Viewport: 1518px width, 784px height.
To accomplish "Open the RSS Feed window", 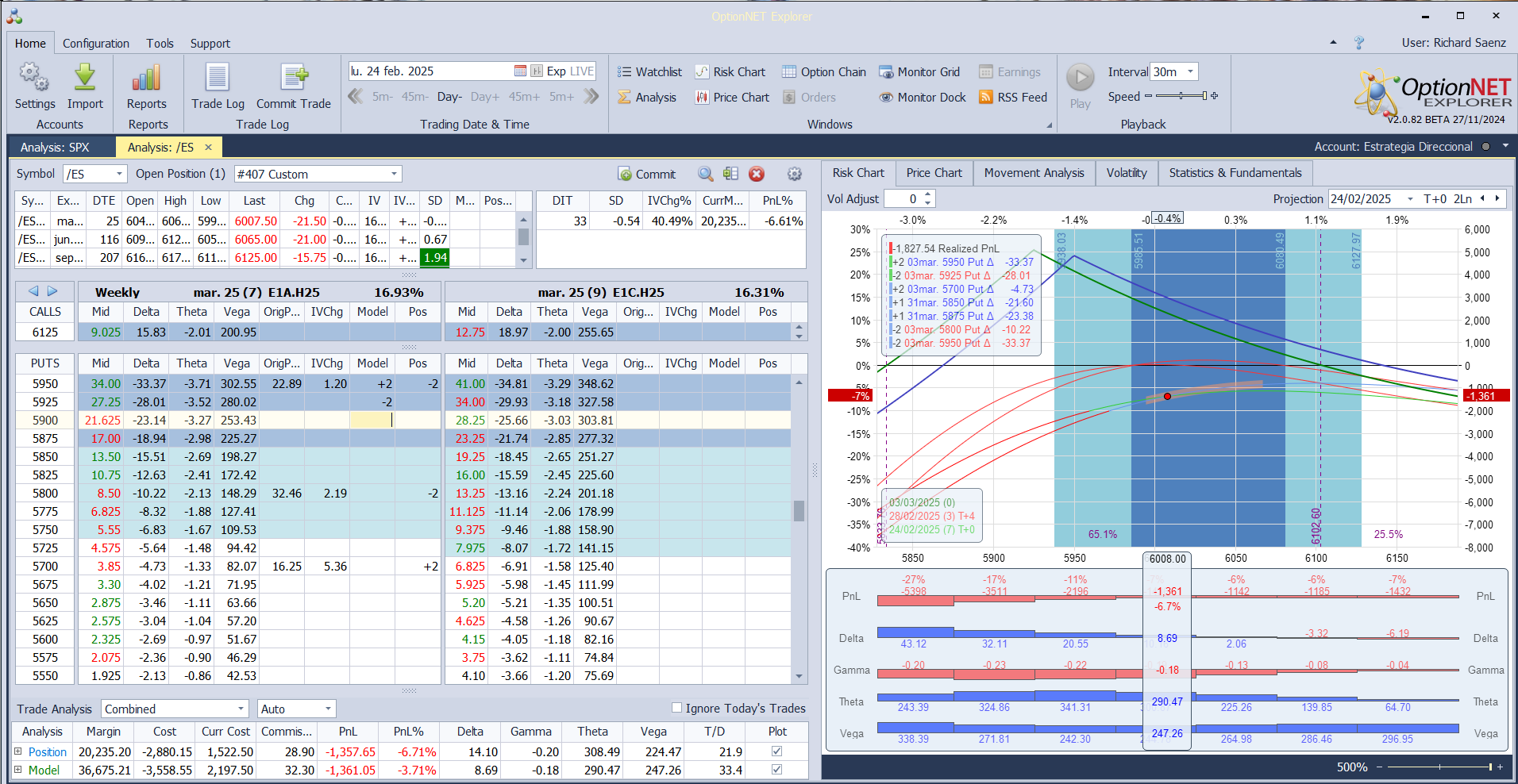I will [x=1013, y=98].
